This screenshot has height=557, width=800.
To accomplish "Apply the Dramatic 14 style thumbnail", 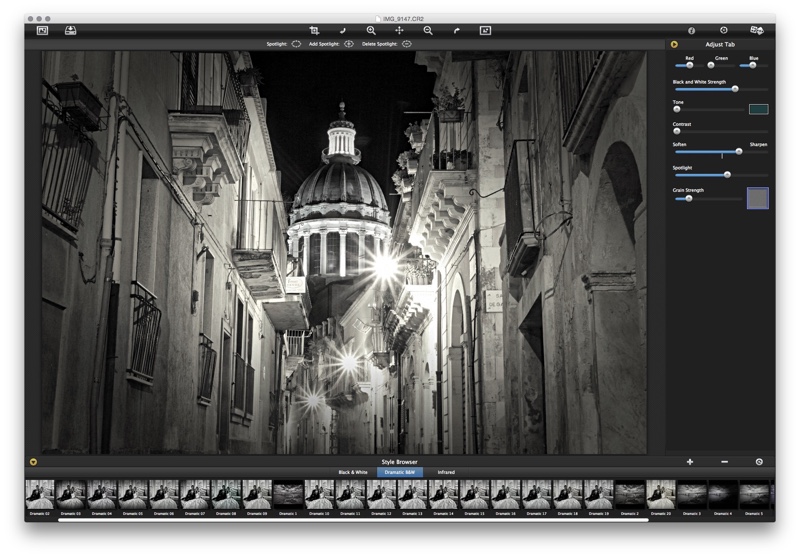I will pos(444,495).
